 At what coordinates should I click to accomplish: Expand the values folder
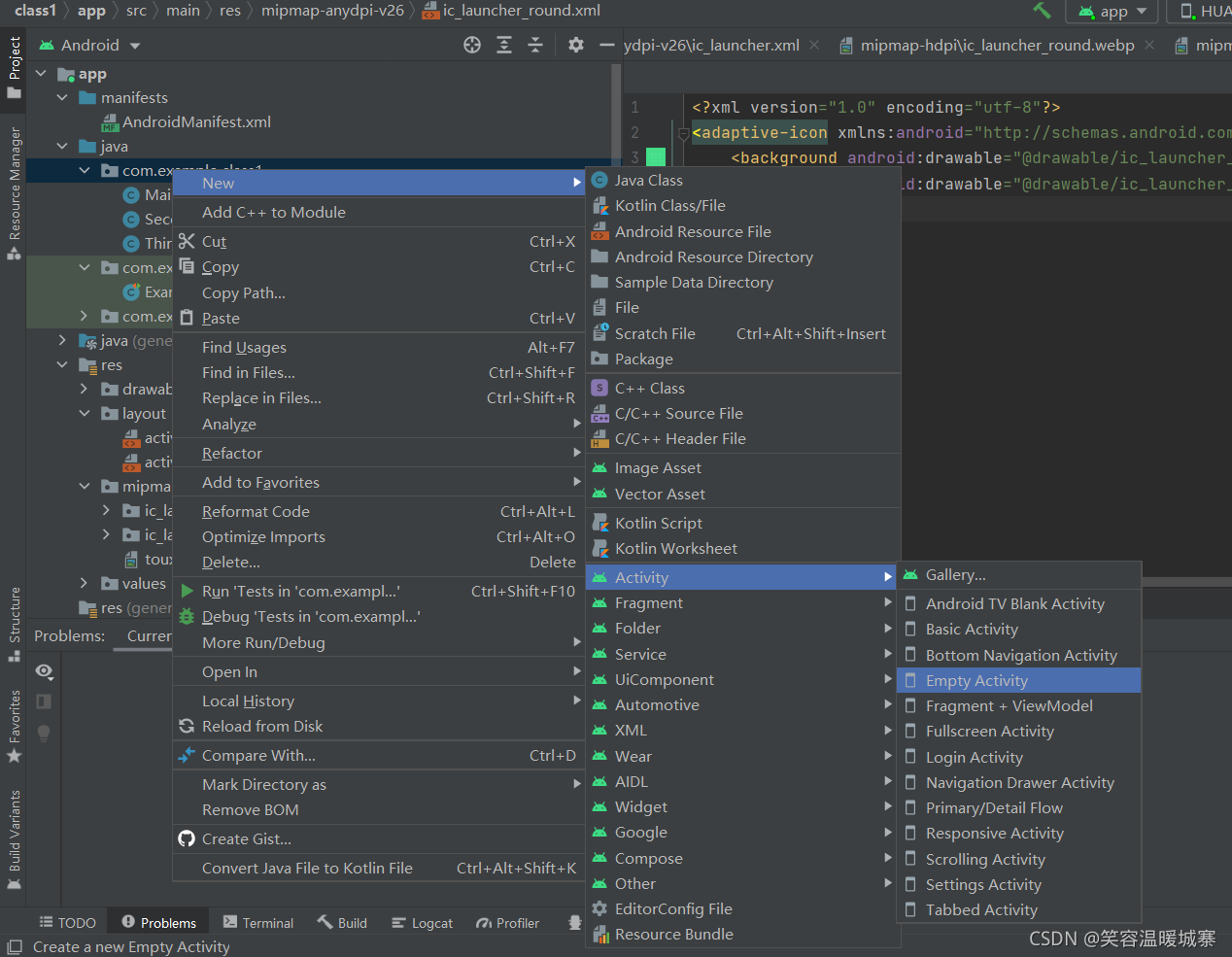(x=84, y=584)
